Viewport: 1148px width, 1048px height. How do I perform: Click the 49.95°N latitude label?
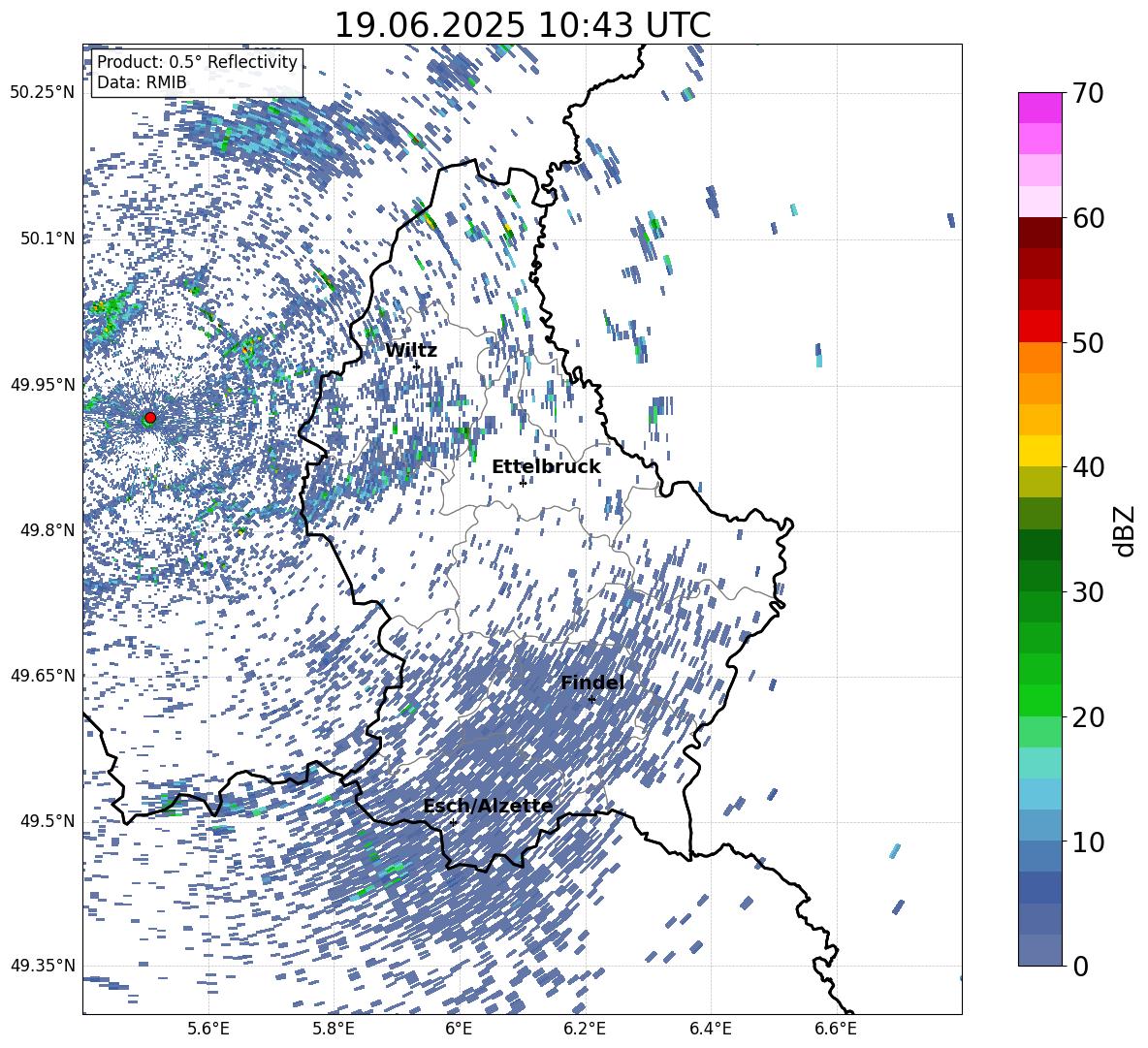(43, 384)
